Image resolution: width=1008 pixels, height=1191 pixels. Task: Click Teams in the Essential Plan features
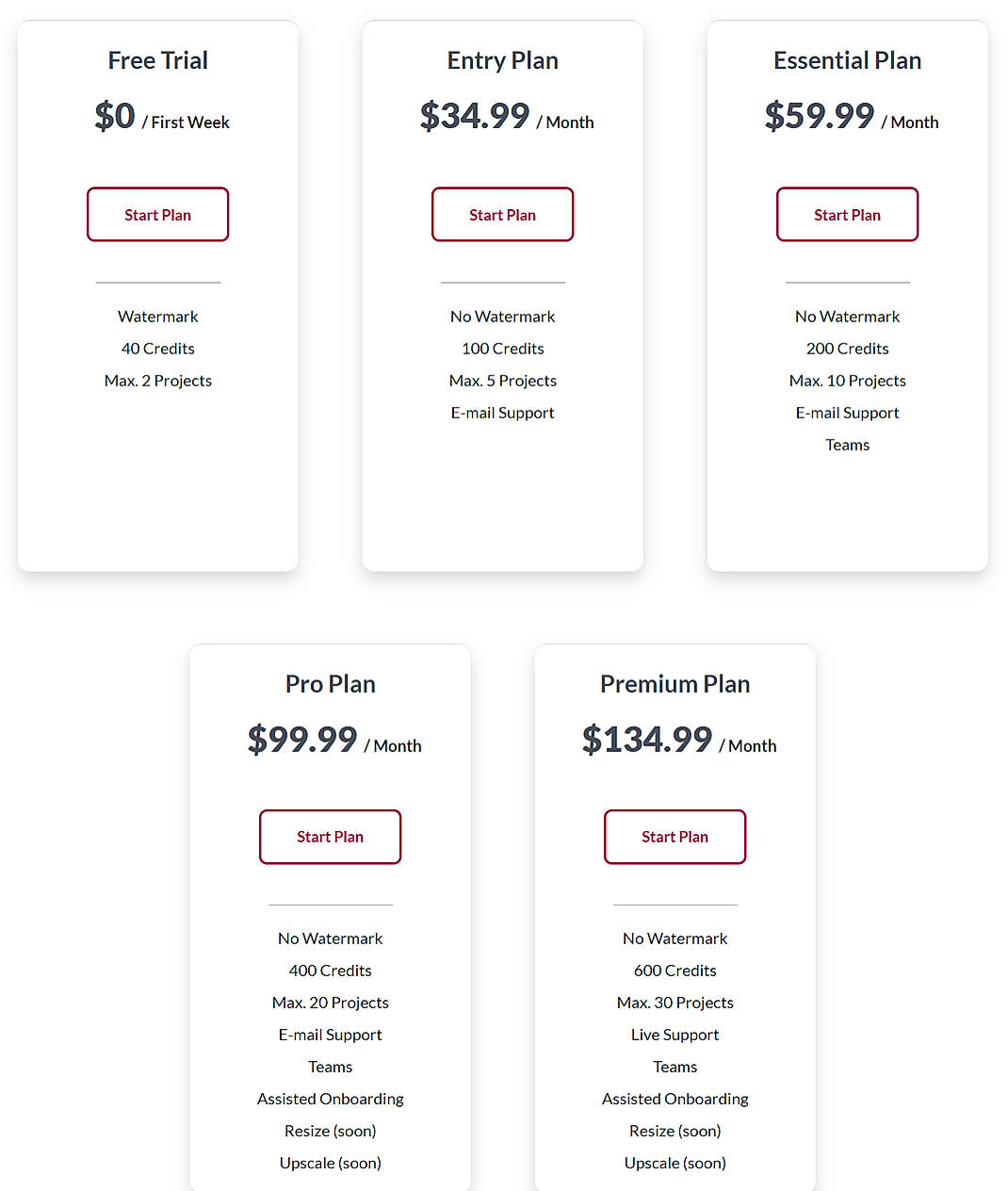pos(847,444)
